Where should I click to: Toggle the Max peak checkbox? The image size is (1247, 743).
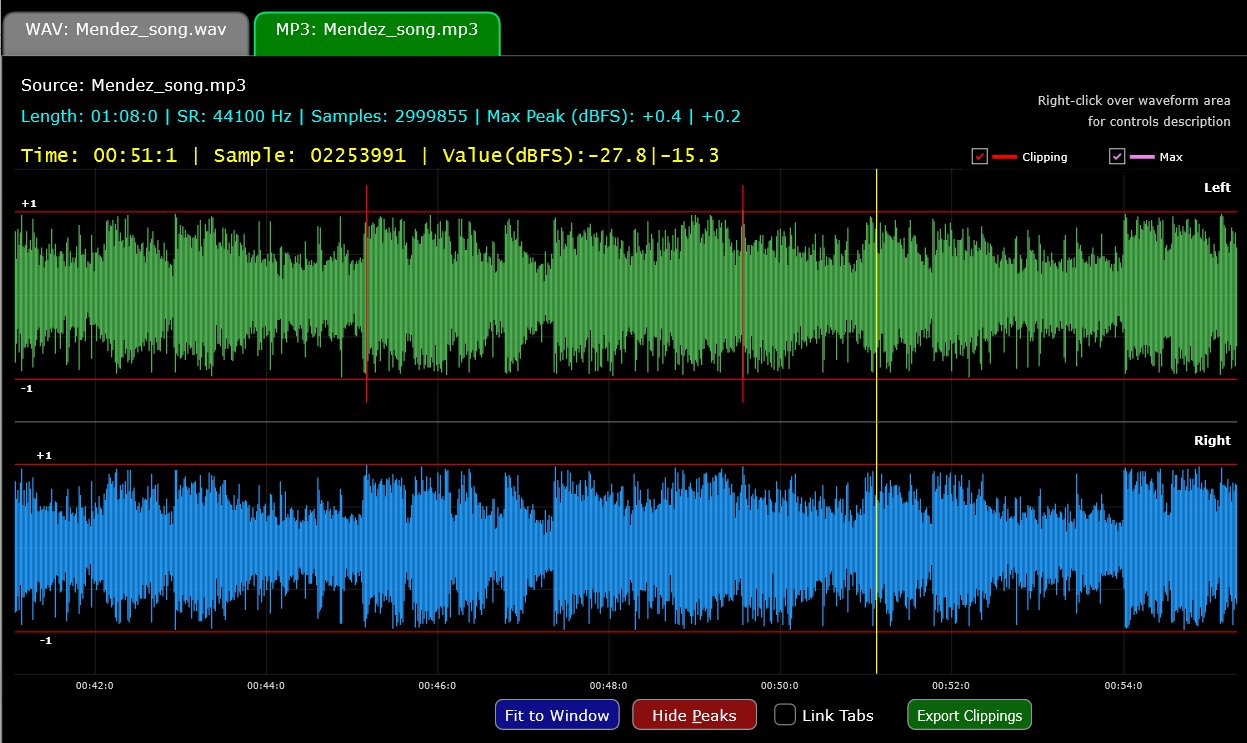1118,156
